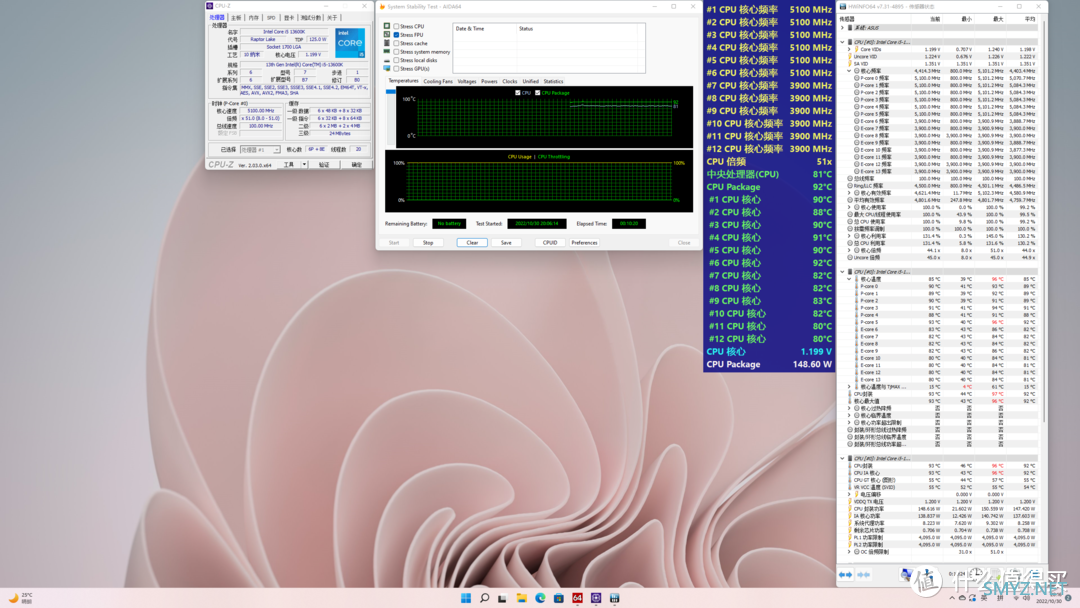The image size is (1080, 608).
Task: Click the Stress GPU(s) monitor icon
Action: coord(387,68)
